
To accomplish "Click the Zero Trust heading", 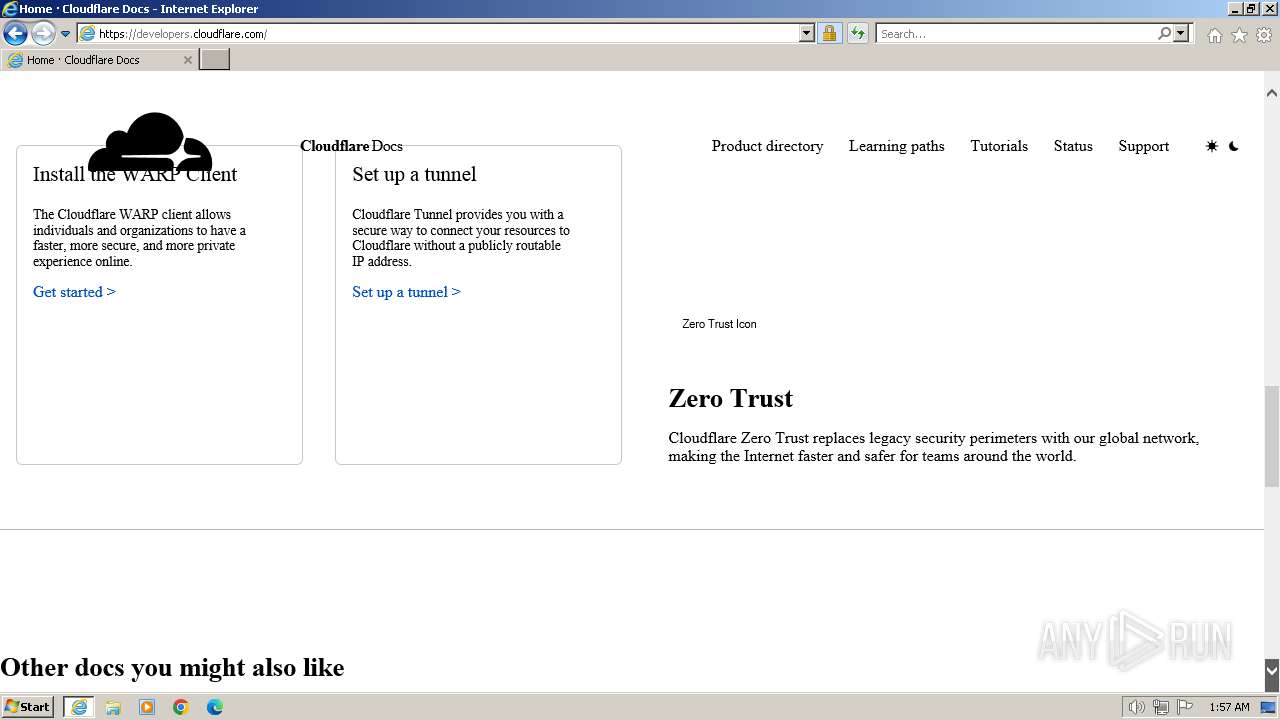I will (730, 398).
